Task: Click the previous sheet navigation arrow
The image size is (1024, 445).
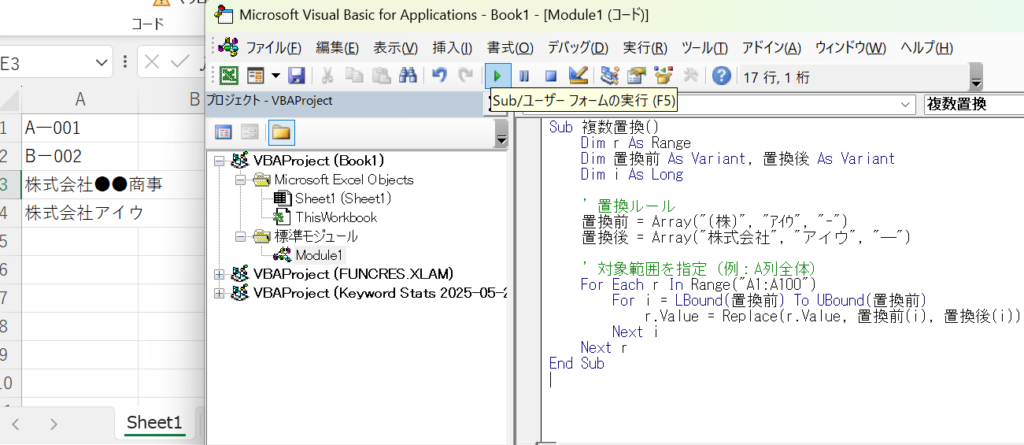Action: 16,424
